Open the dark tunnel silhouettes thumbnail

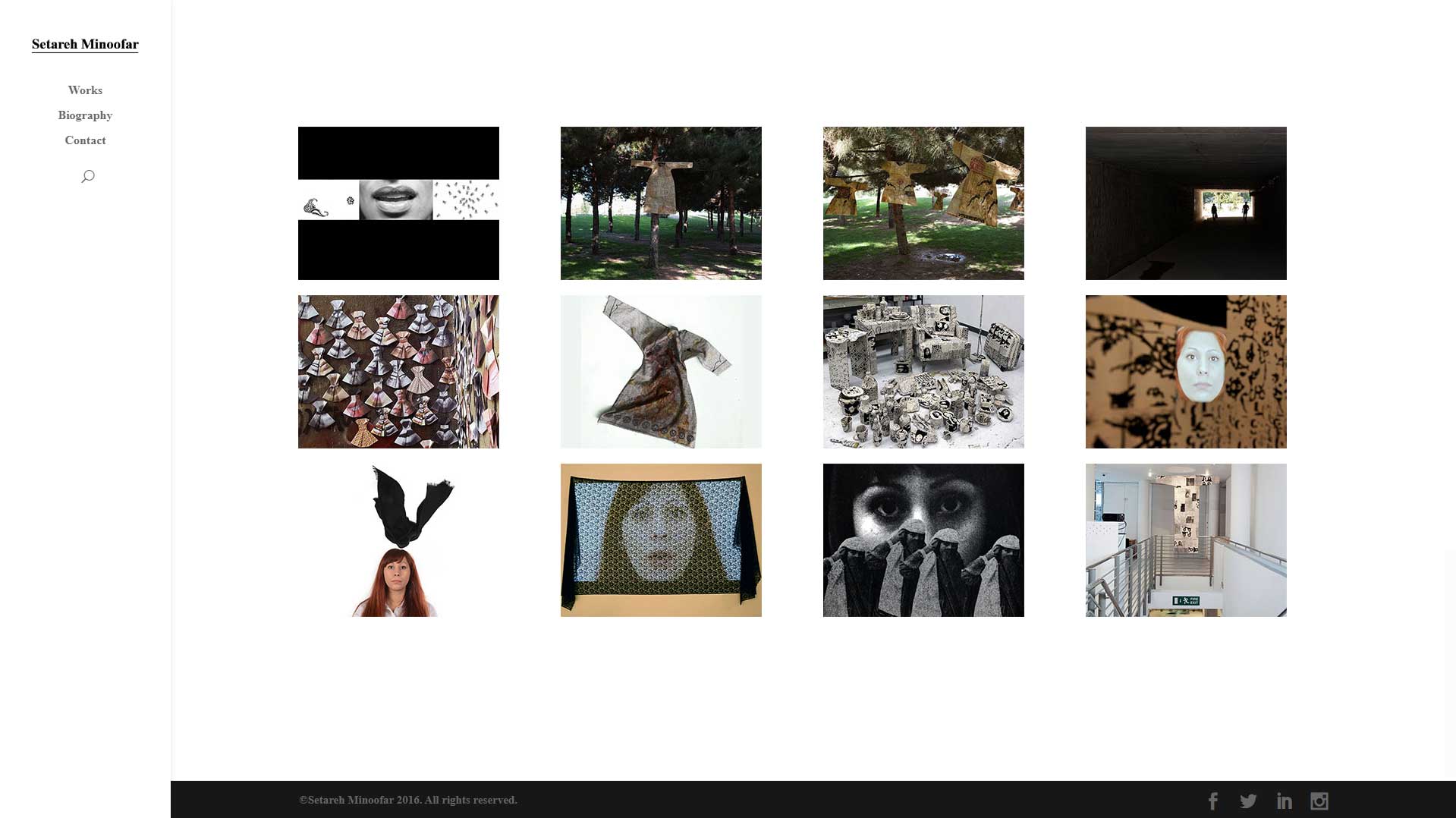1186,203
